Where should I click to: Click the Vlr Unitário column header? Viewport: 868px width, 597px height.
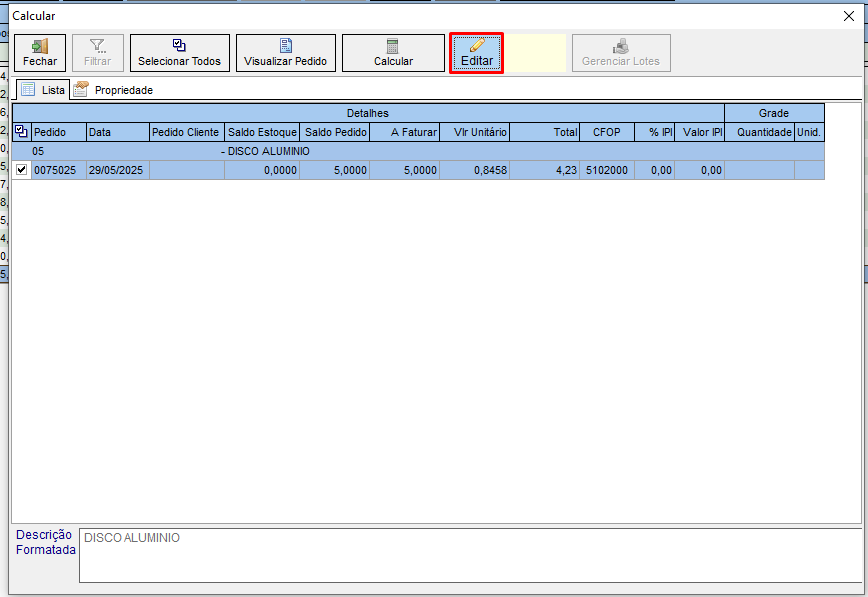click(475, 132)
